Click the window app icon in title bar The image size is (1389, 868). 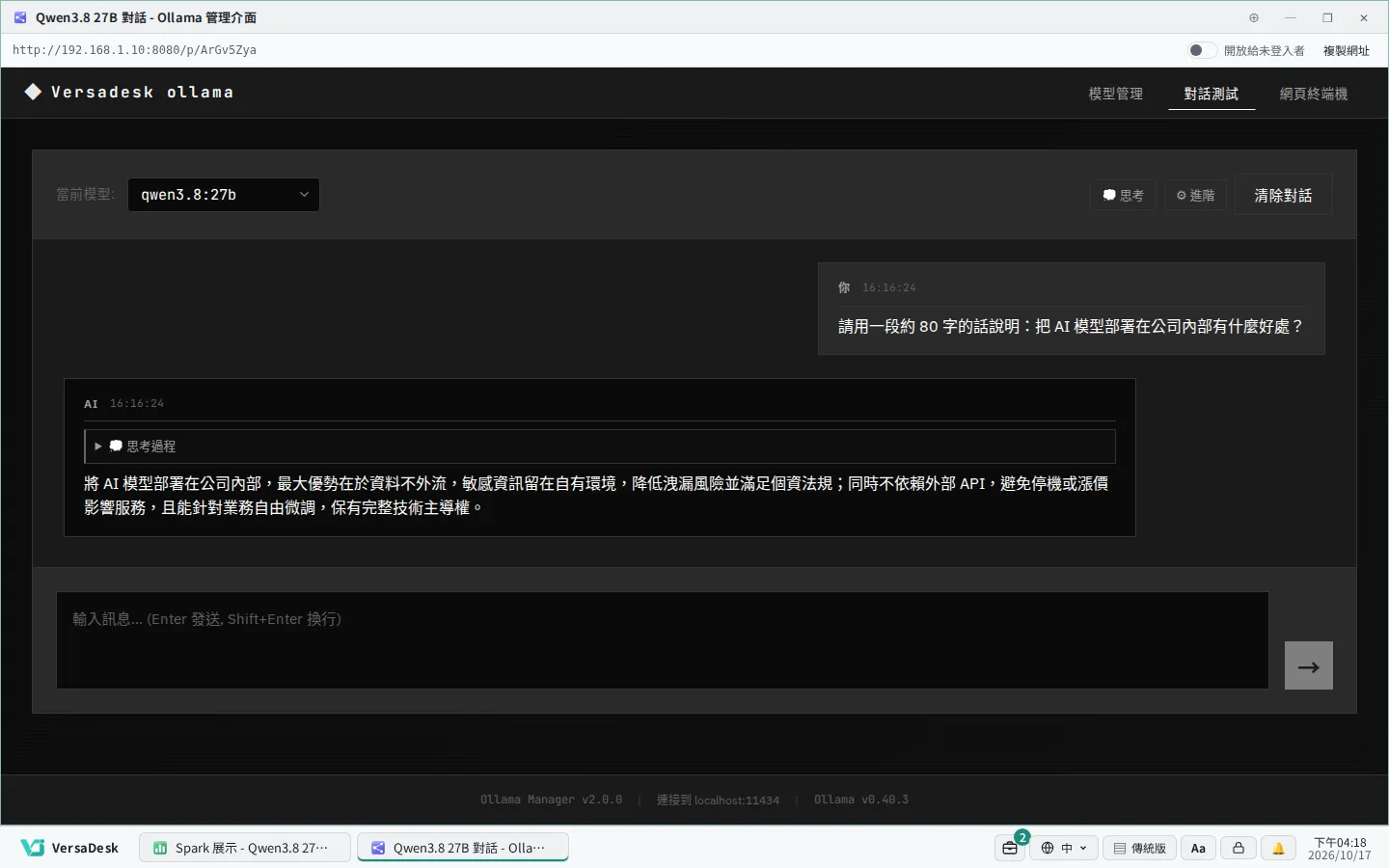tap(20, 17)
